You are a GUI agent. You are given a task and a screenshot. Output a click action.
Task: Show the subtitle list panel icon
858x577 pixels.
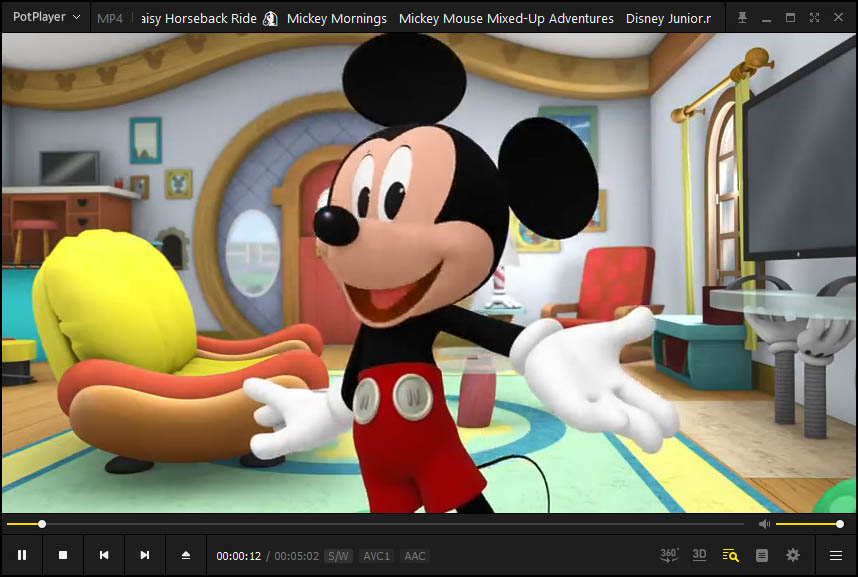(762, 556)
